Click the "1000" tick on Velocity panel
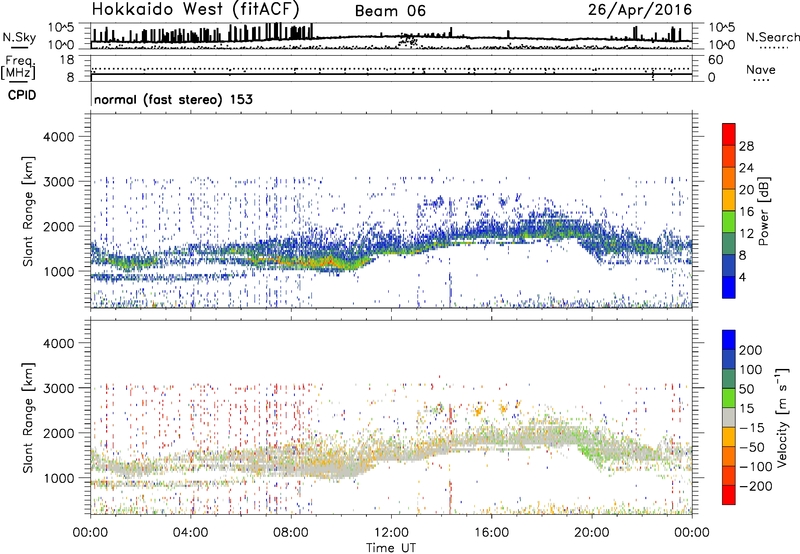 58,478
